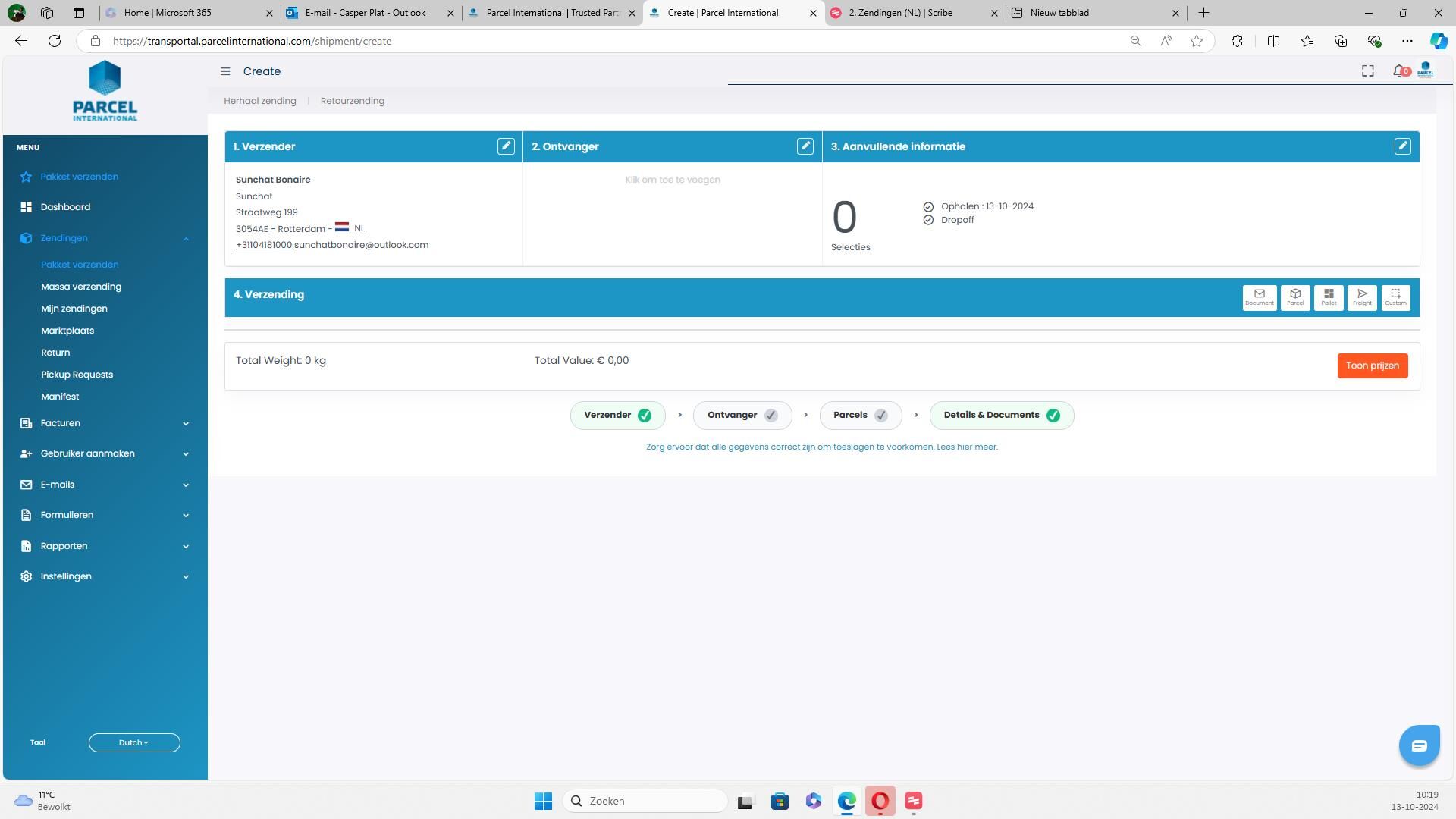Image resolution: width=1456 pixels, height=819 pixels.
Task: Open the Herhaal zending link
Action: coord(259,101)
